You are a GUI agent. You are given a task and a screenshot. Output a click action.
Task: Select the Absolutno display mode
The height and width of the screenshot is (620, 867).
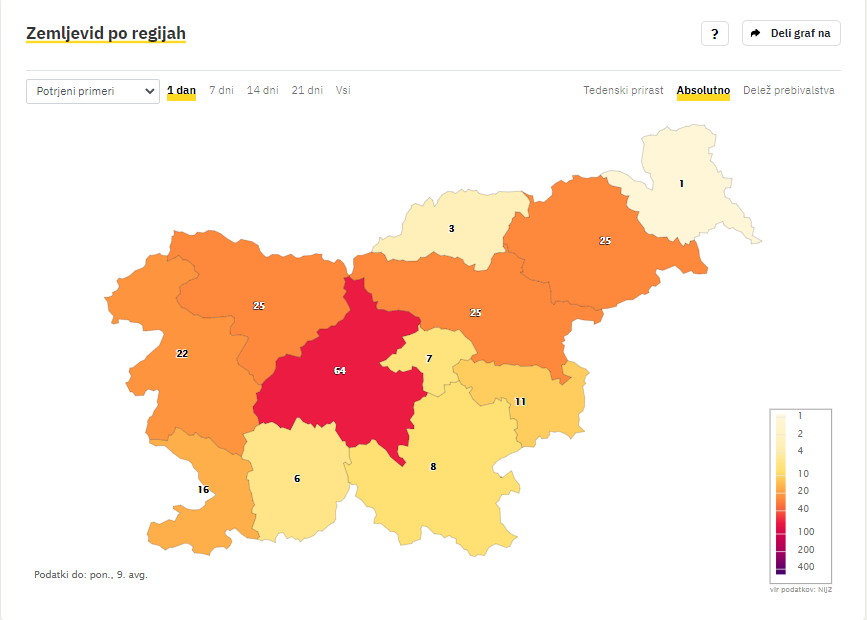703,91
